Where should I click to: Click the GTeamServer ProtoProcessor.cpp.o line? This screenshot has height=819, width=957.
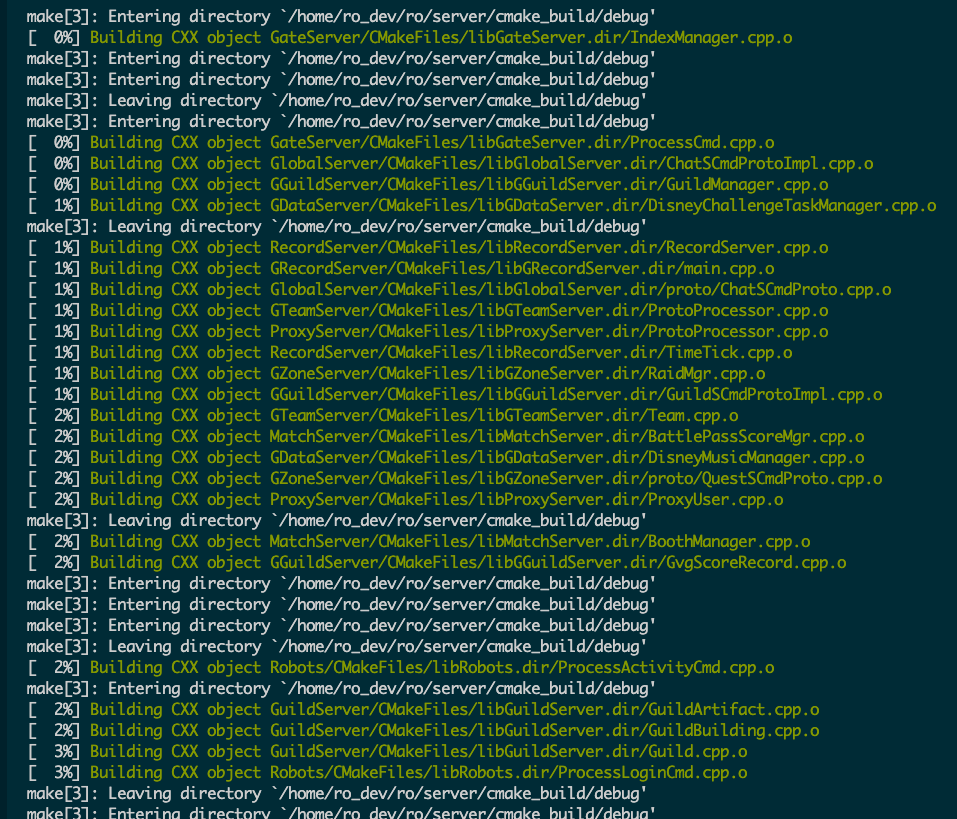(458, 310)
